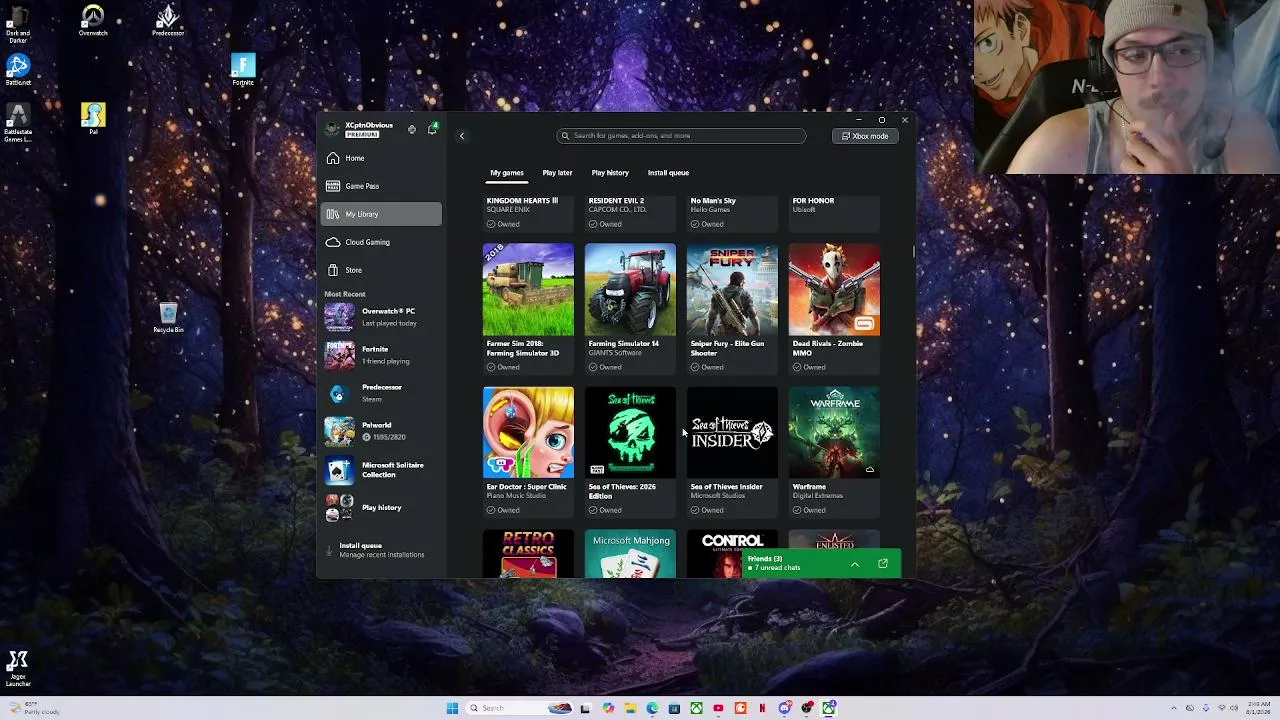Open the Dark and Darker desktop shortcut
The width and height of the screenshot is (1280, 720).
click(x=18, y=24)
